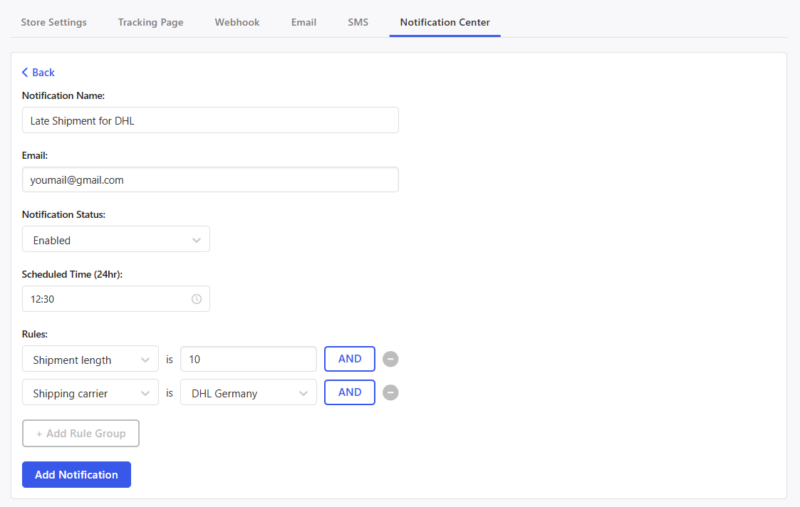Click AND button on Shipping carrier rule

[x=349, y=392]
